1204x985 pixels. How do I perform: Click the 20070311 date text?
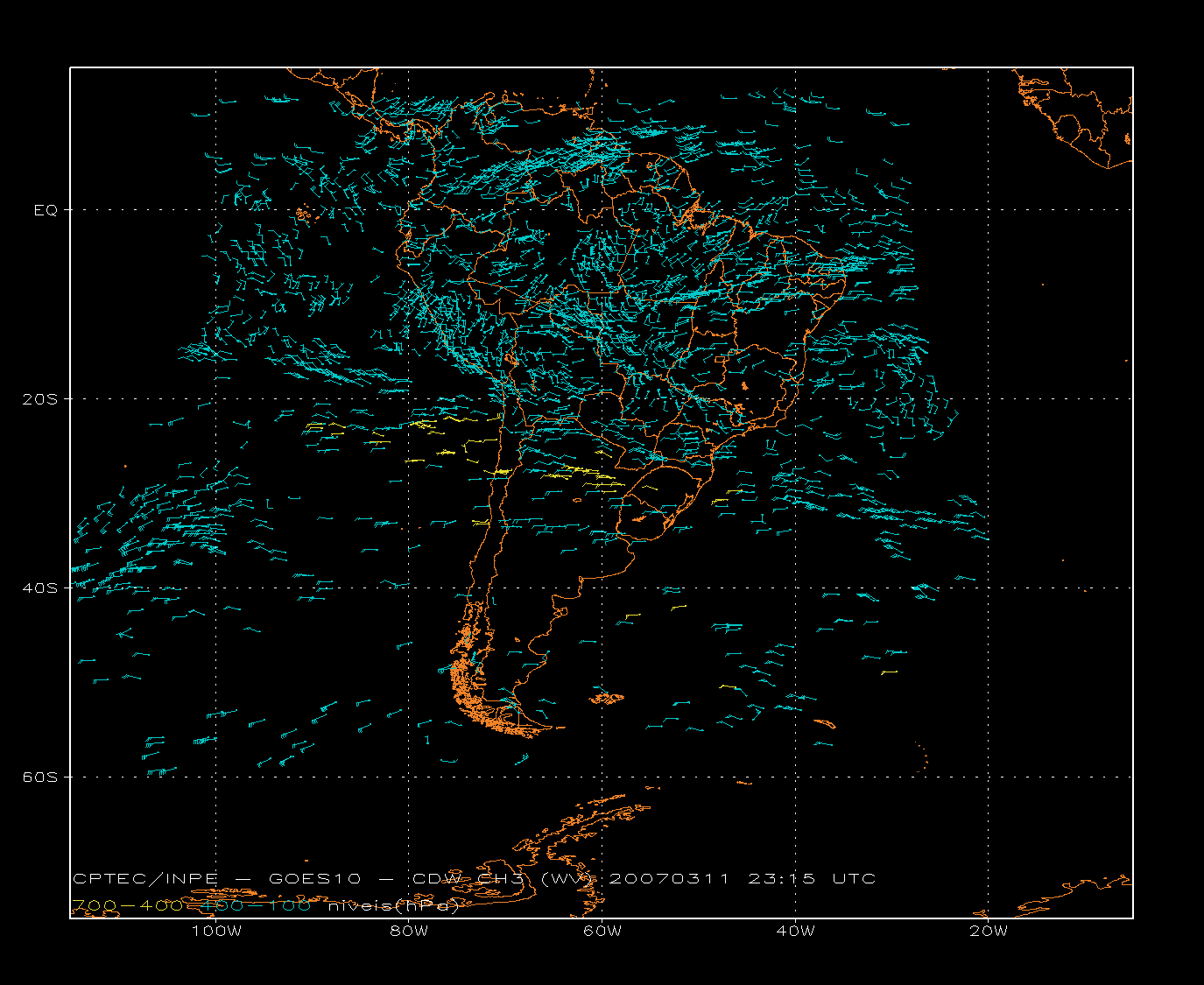click(668, 879)
